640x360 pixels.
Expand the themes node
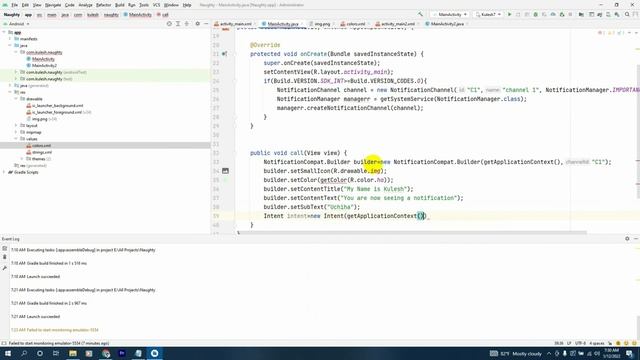tap(22, 159)
